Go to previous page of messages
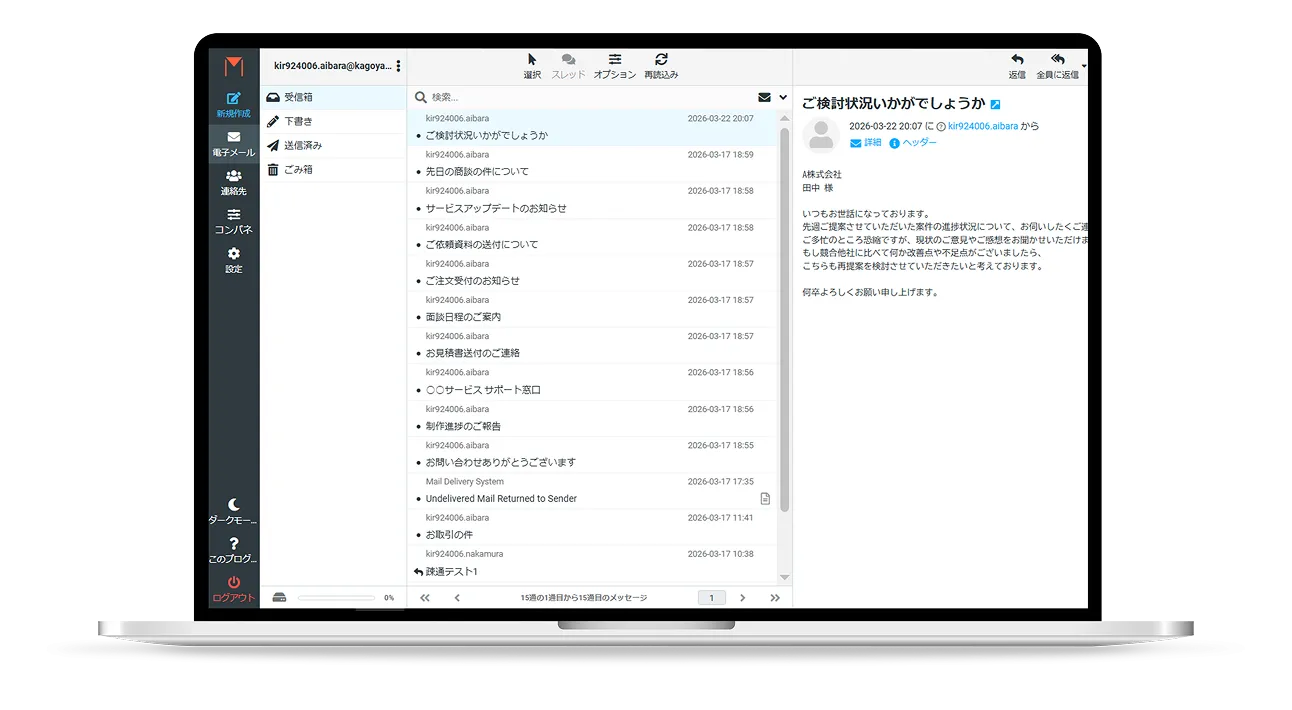Image resolution: width=1292 pixels, height=710 pixels. click(x=457, y=598)
